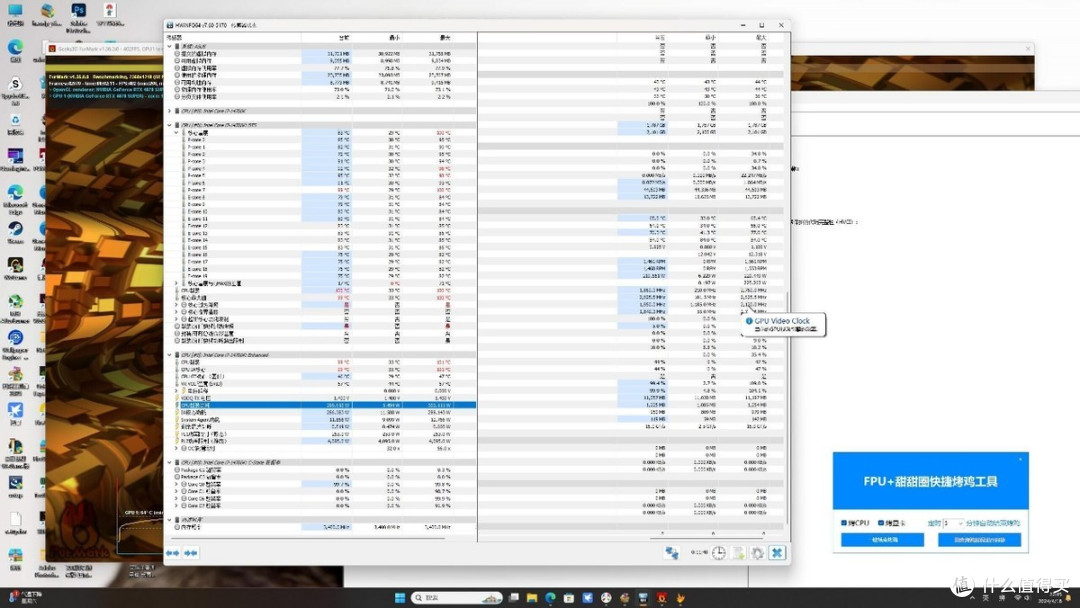1080x608 pixels.
Task: Expand the collapsed CPU [#0] Intel Core group
Action: pyautogui.click(x=169, y=111)
